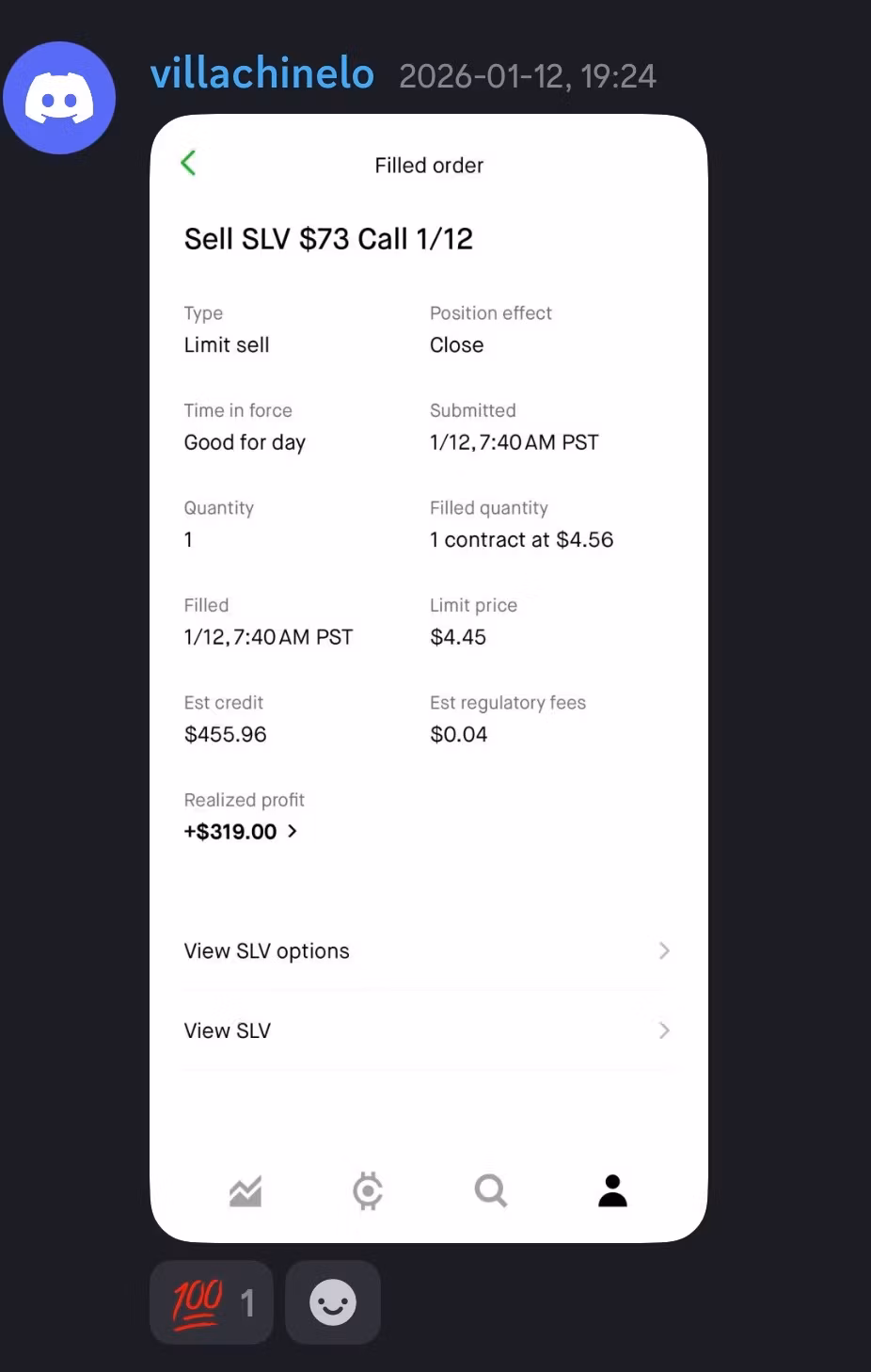
Task: Click the Sell SLV $73 Call heading
Action: click(328, 239)
